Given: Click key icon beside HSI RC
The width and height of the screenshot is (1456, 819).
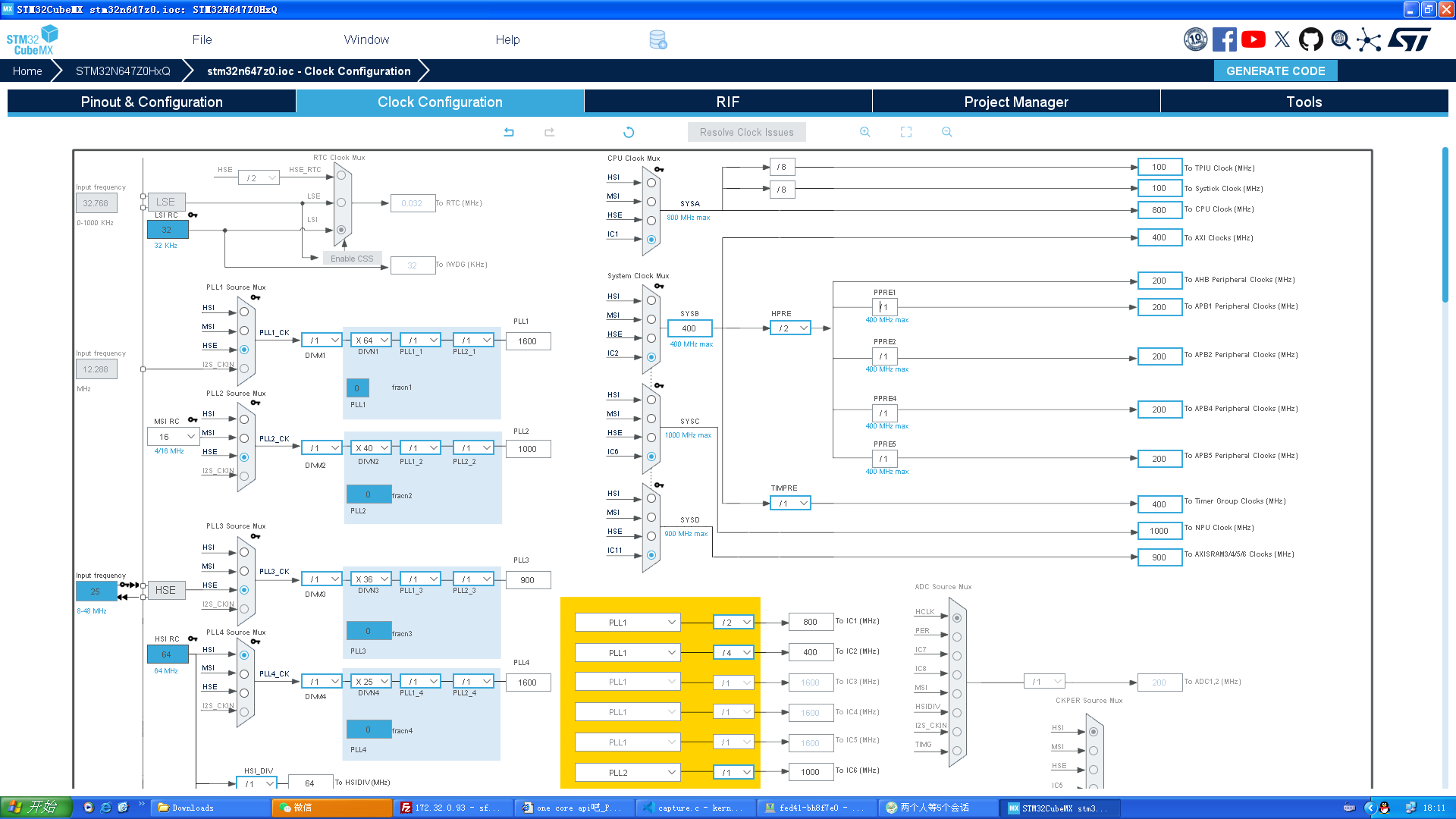Looking at the screenshot, I should tap(193, 639).
